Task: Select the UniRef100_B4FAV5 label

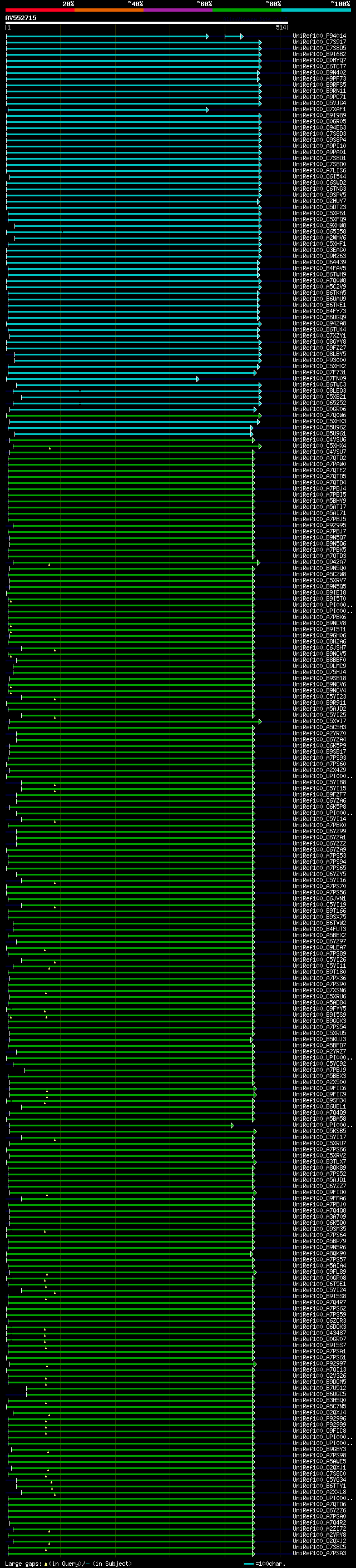Action: pyautogui.click(x=319, y=269)
